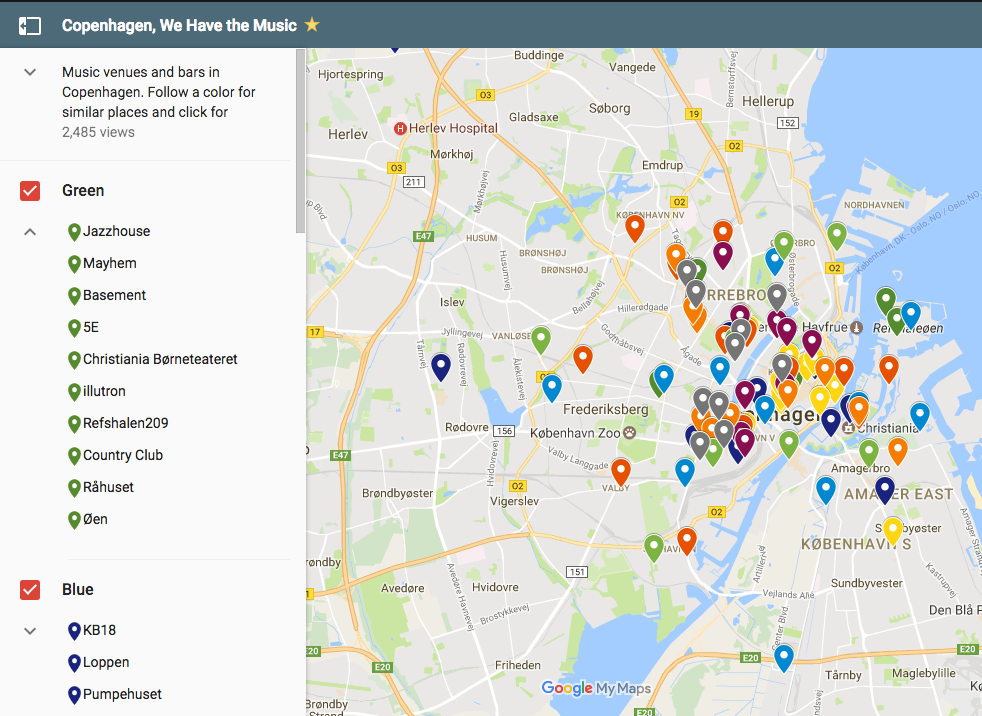Select Øen venue entry
This screenshot has height=716, width=982.
coord(95,519)
